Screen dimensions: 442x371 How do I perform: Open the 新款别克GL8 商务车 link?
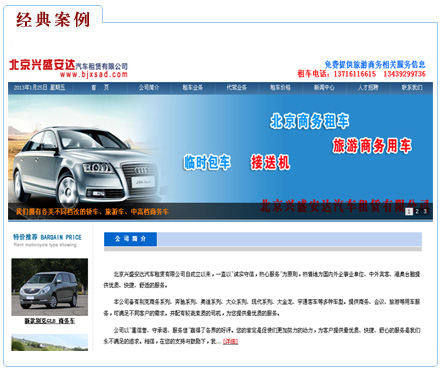coord(50,321)
